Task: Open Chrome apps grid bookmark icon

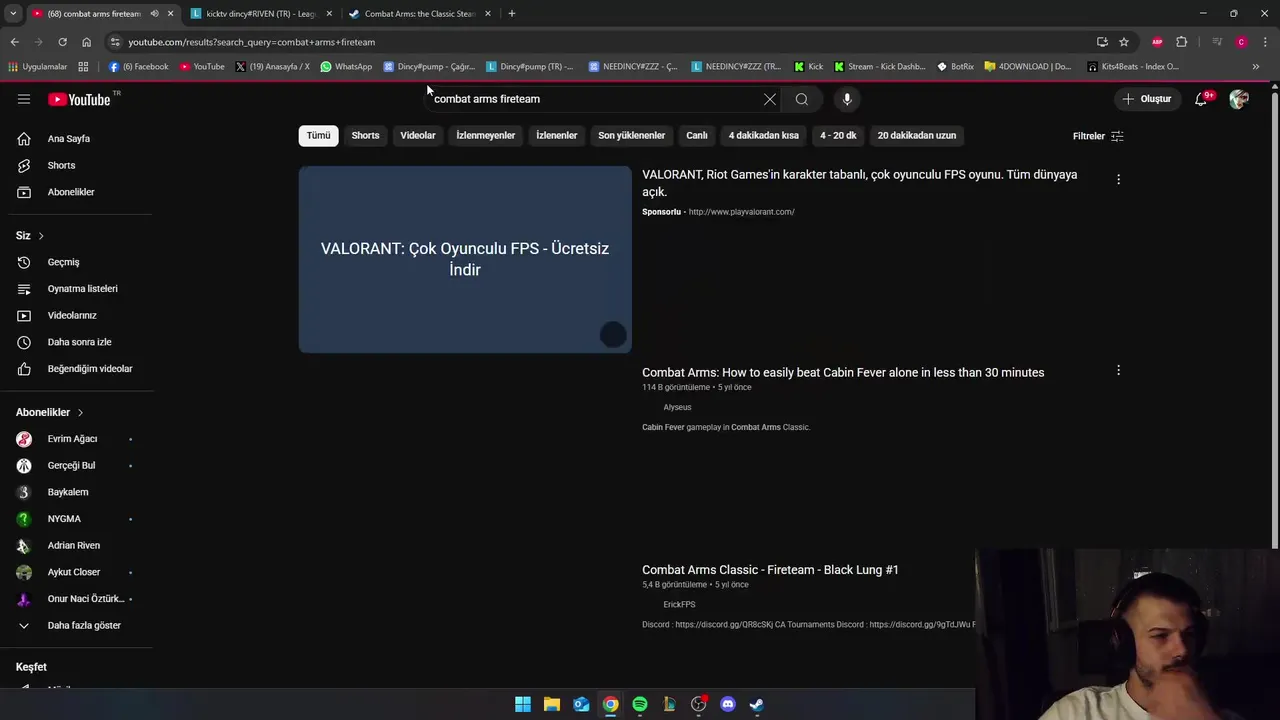Action: click(x=83, y=67)
